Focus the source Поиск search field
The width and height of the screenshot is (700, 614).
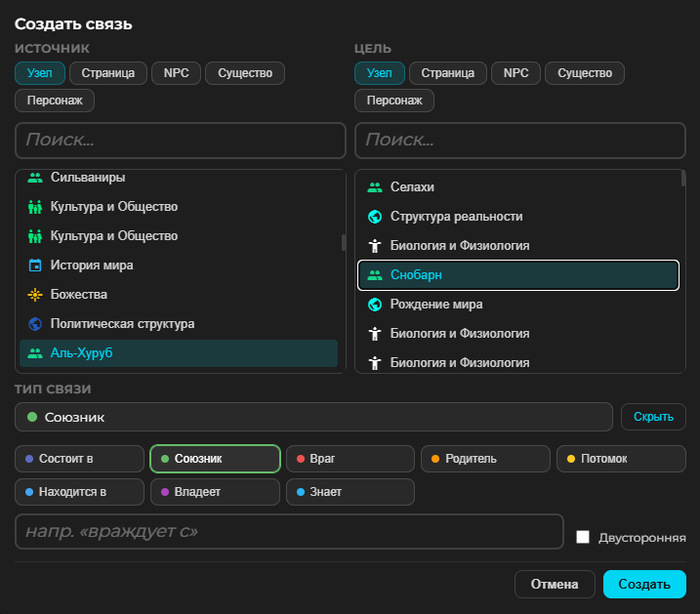click(180, 140)
